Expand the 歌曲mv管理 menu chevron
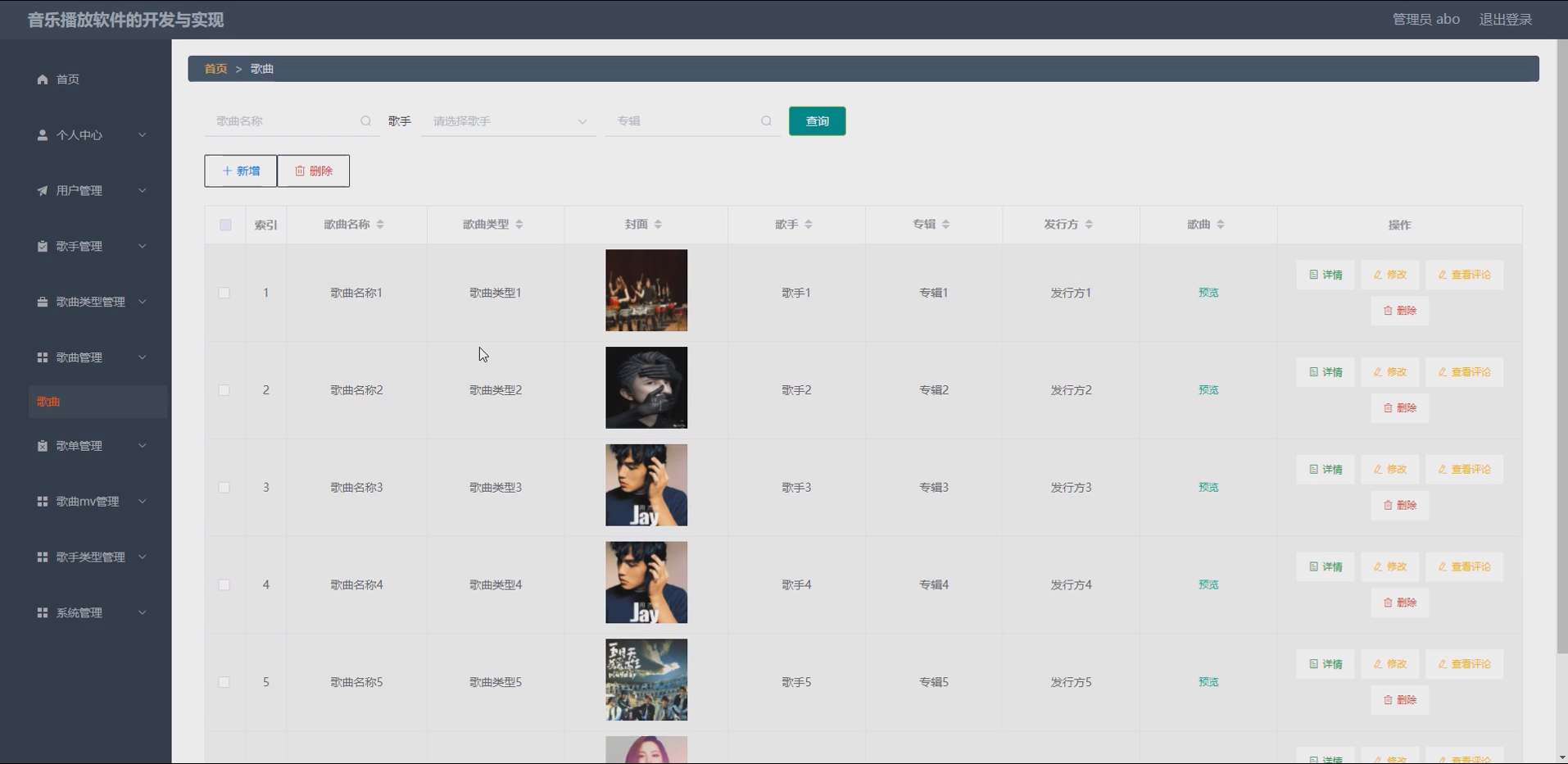The width and height of the screenshot is (1568, 764). coord(143,502)
